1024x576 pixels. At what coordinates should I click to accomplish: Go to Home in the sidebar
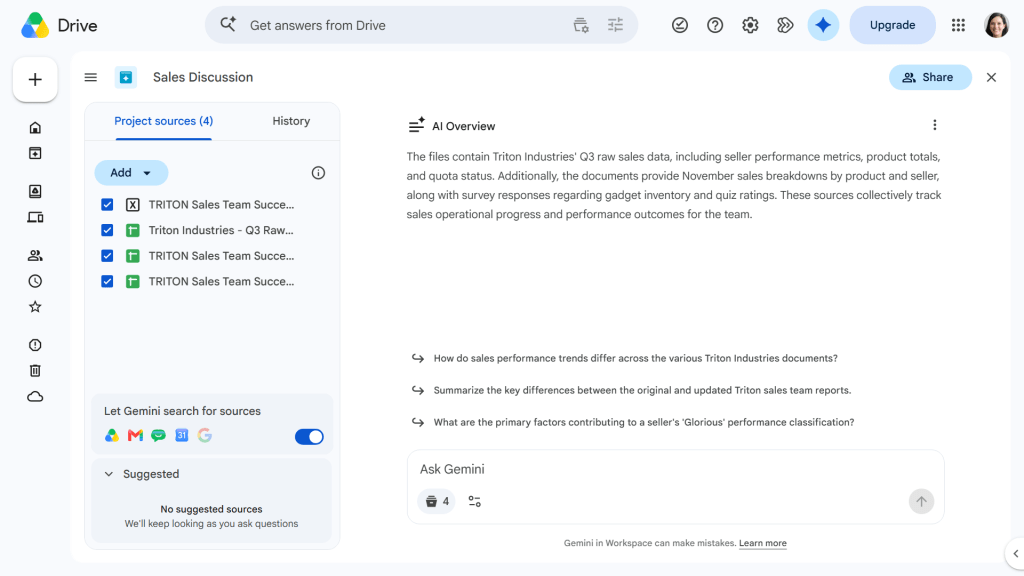pos(35,127)
